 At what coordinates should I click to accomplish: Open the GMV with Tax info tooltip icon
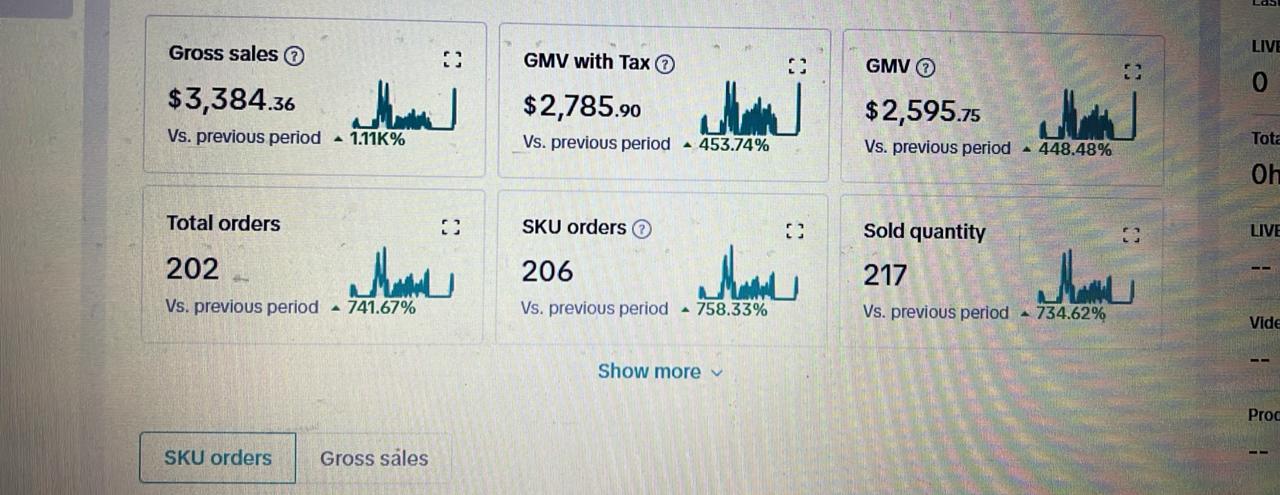click(x=664, y=64)
